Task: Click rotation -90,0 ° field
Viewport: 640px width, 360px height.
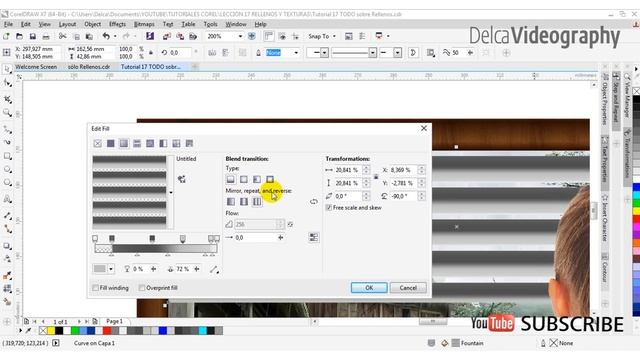Action: [404, 196]
